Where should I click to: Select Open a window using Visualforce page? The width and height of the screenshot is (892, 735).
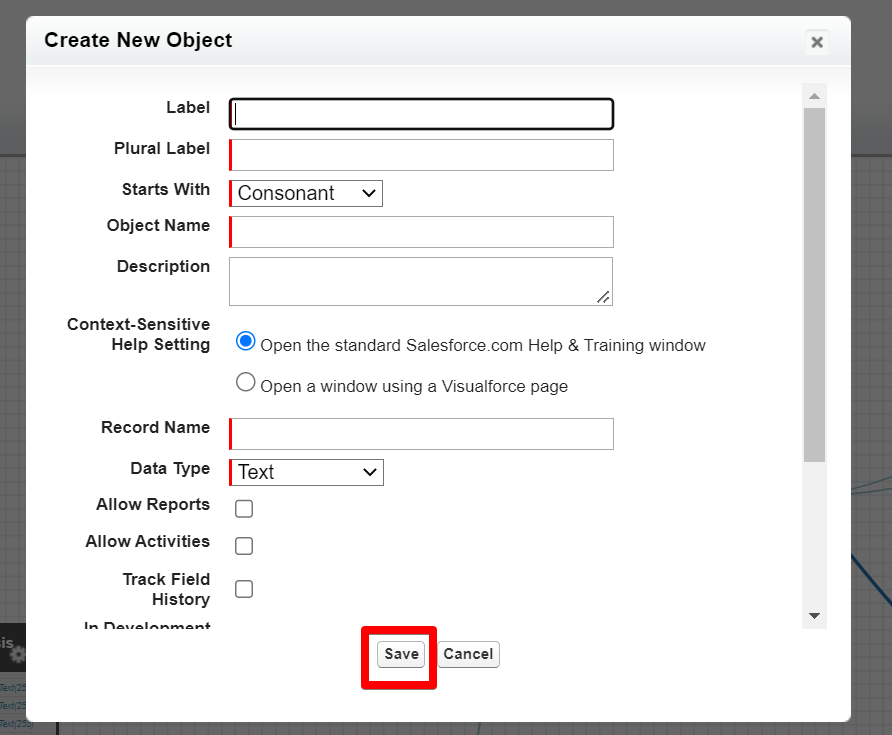coord(246,382)
